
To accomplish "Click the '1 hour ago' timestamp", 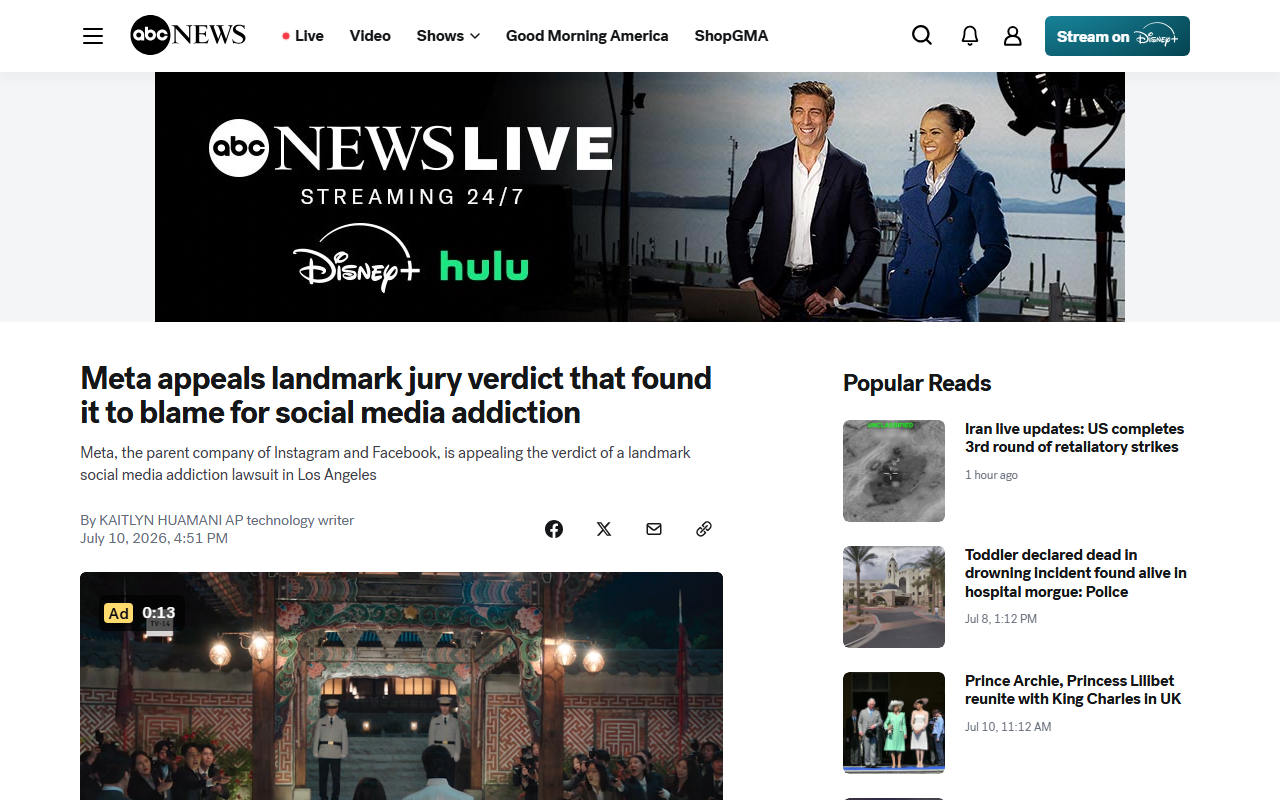I will pos(991,475).
